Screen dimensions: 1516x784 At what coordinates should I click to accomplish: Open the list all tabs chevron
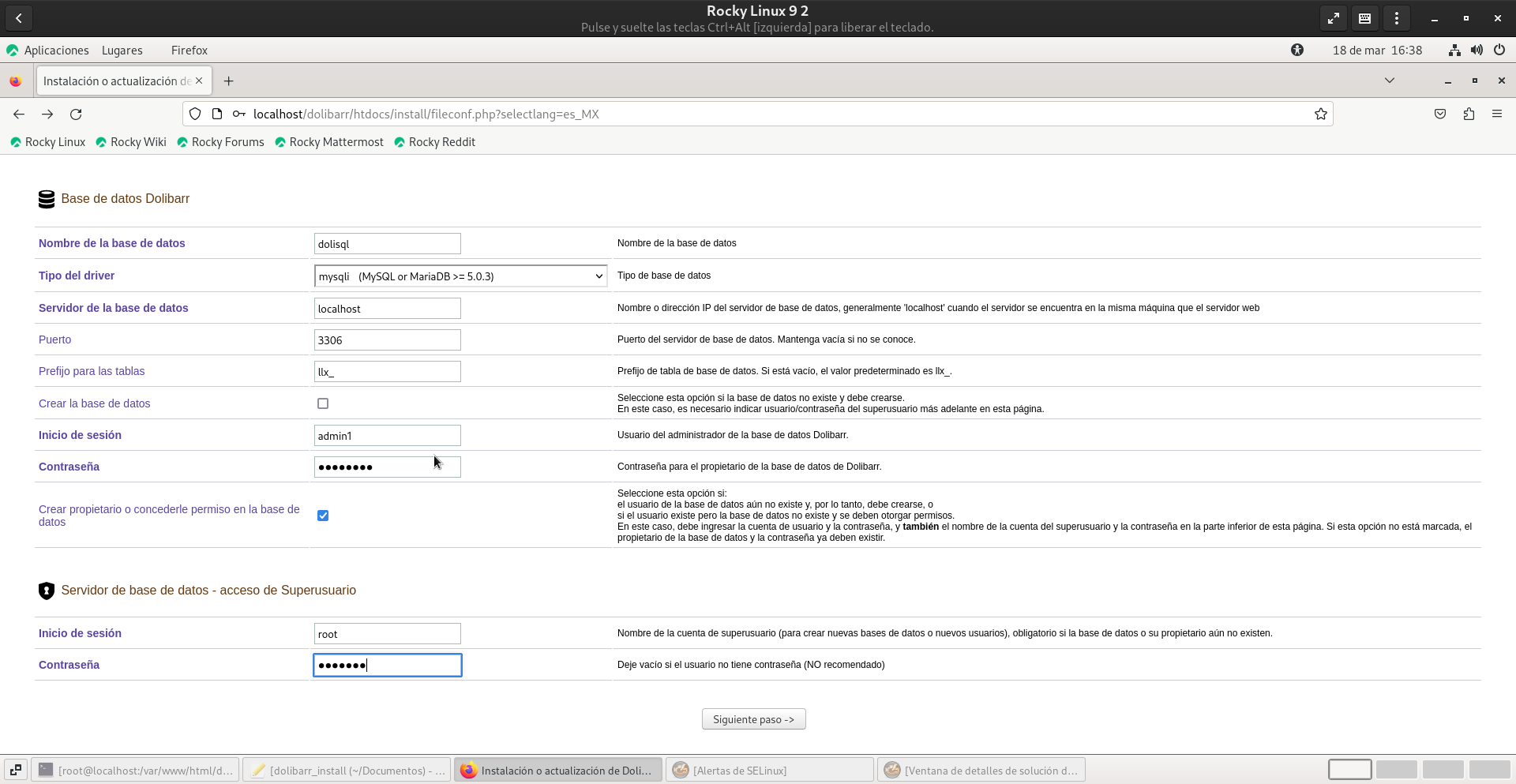coord(1390,81)
